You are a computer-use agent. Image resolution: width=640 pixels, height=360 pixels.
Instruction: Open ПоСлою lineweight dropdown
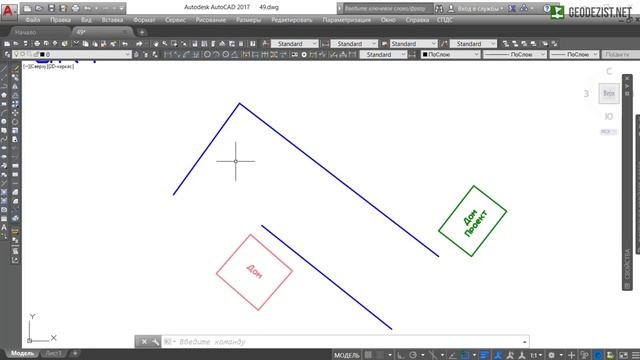[x=574, y=54]
